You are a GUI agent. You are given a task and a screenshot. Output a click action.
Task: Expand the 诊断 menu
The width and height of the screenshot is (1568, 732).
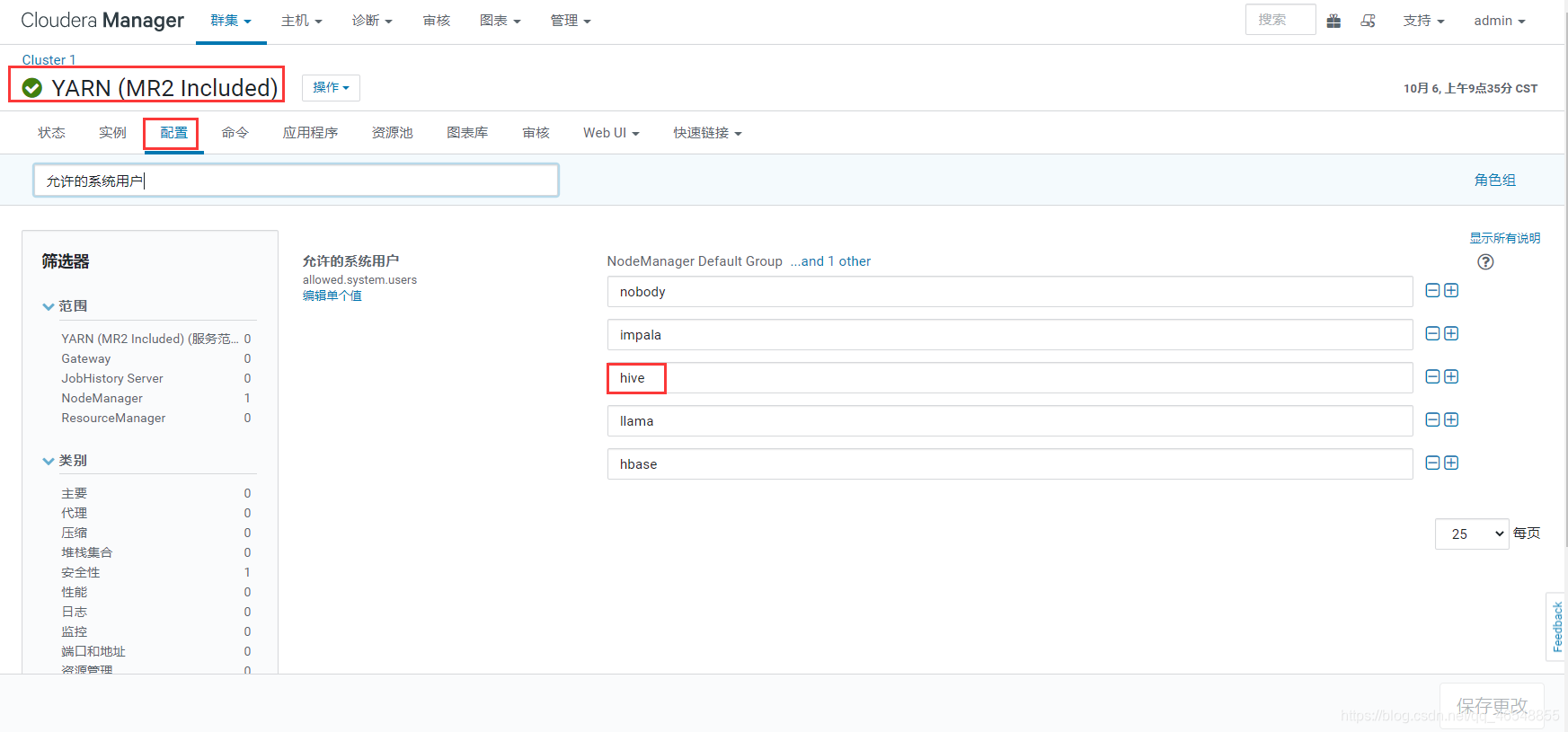(372, 21)
